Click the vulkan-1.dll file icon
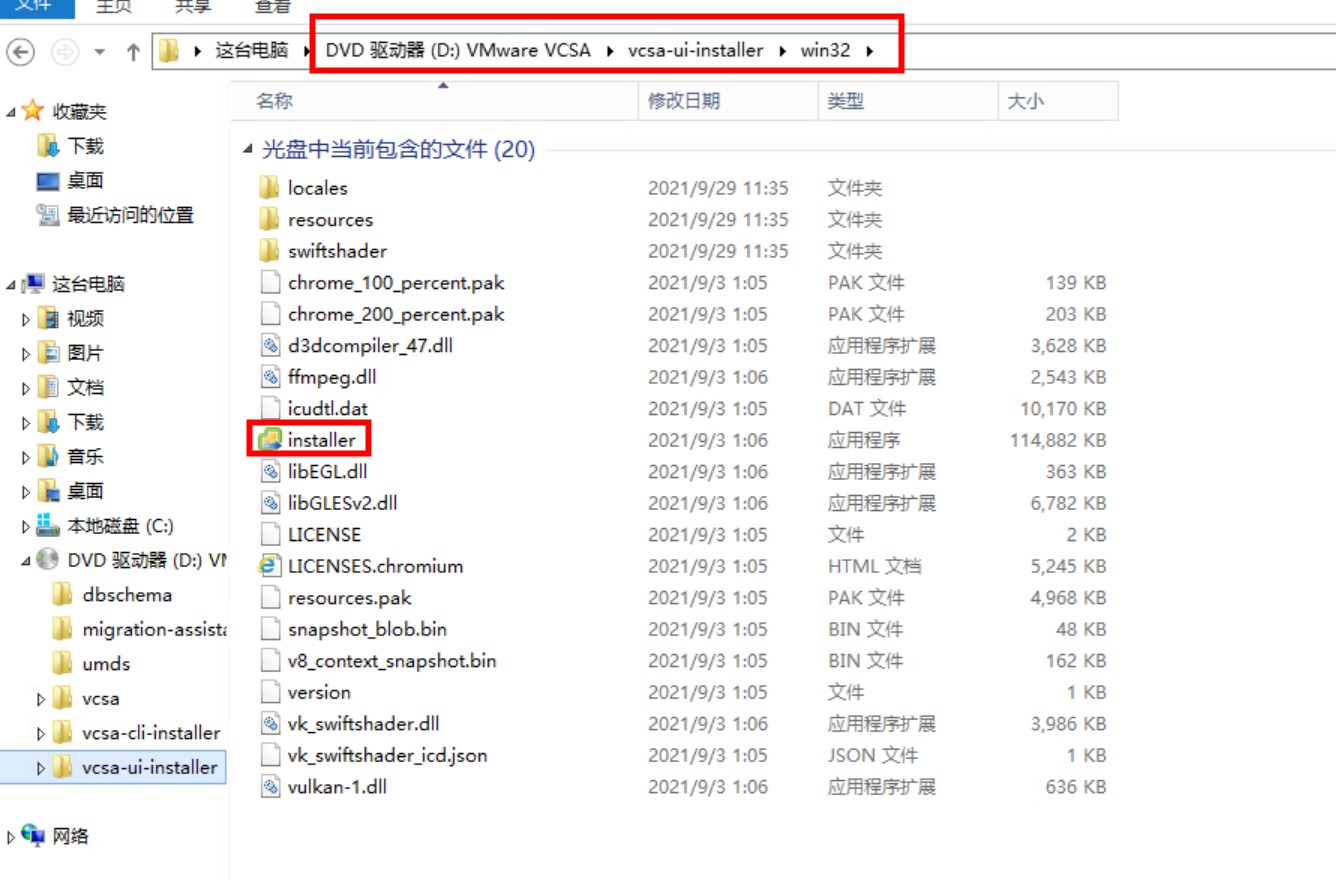 [x=269, y=787]
